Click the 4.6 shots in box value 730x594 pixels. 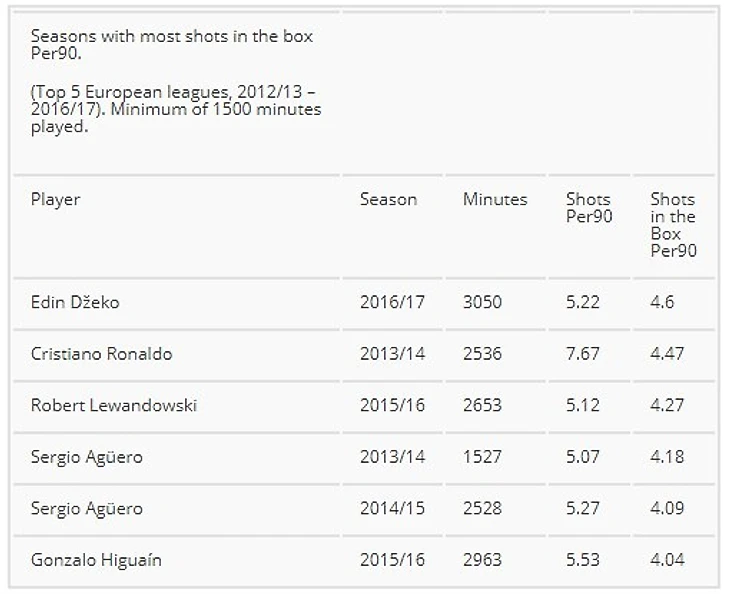click(662, 302)
